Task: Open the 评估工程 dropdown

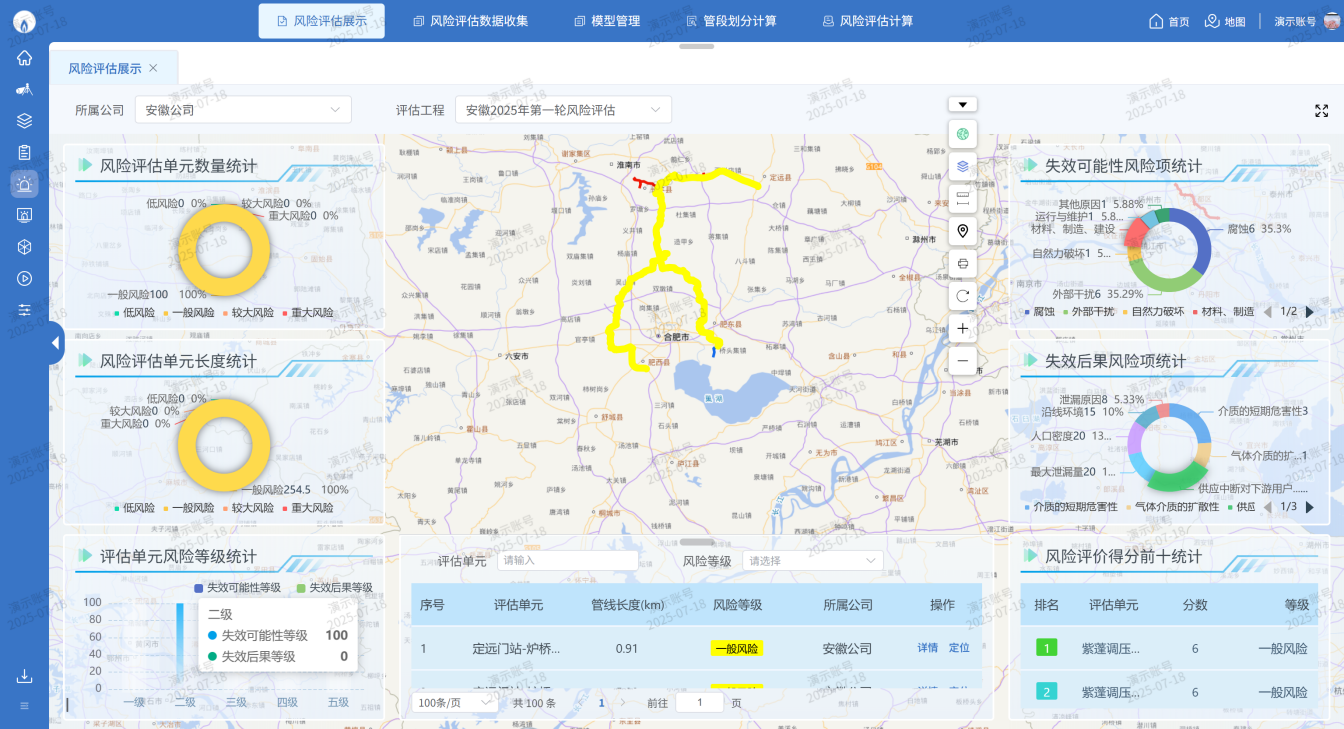Action: (563, 110)
